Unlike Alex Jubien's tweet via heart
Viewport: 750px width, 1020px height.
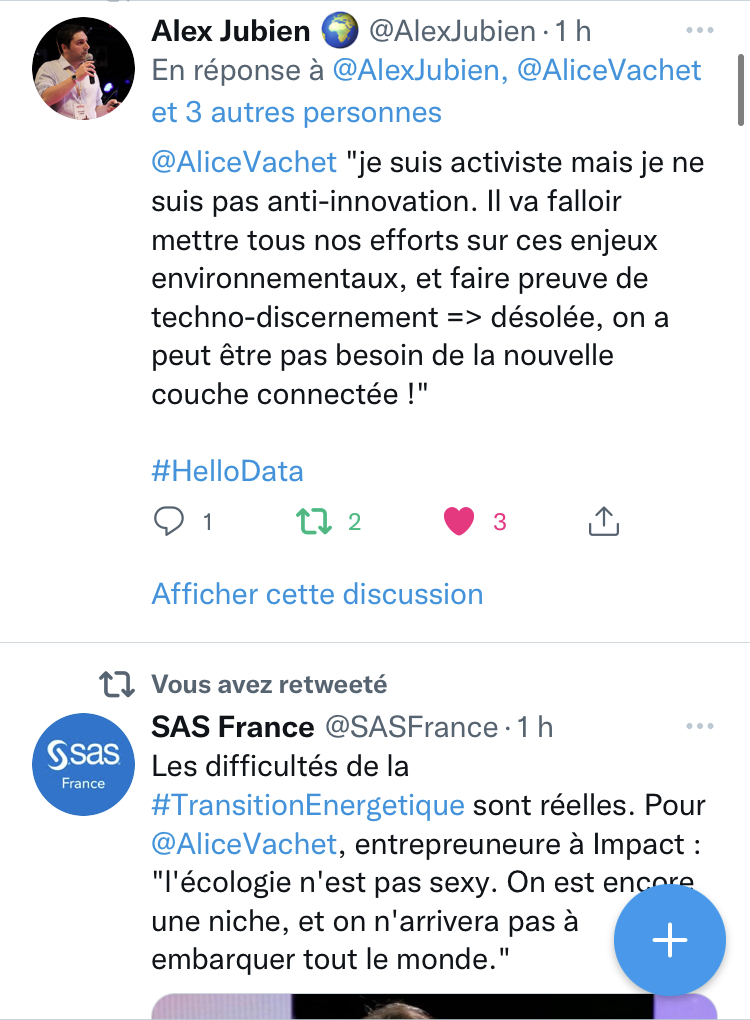coord(459,521)
